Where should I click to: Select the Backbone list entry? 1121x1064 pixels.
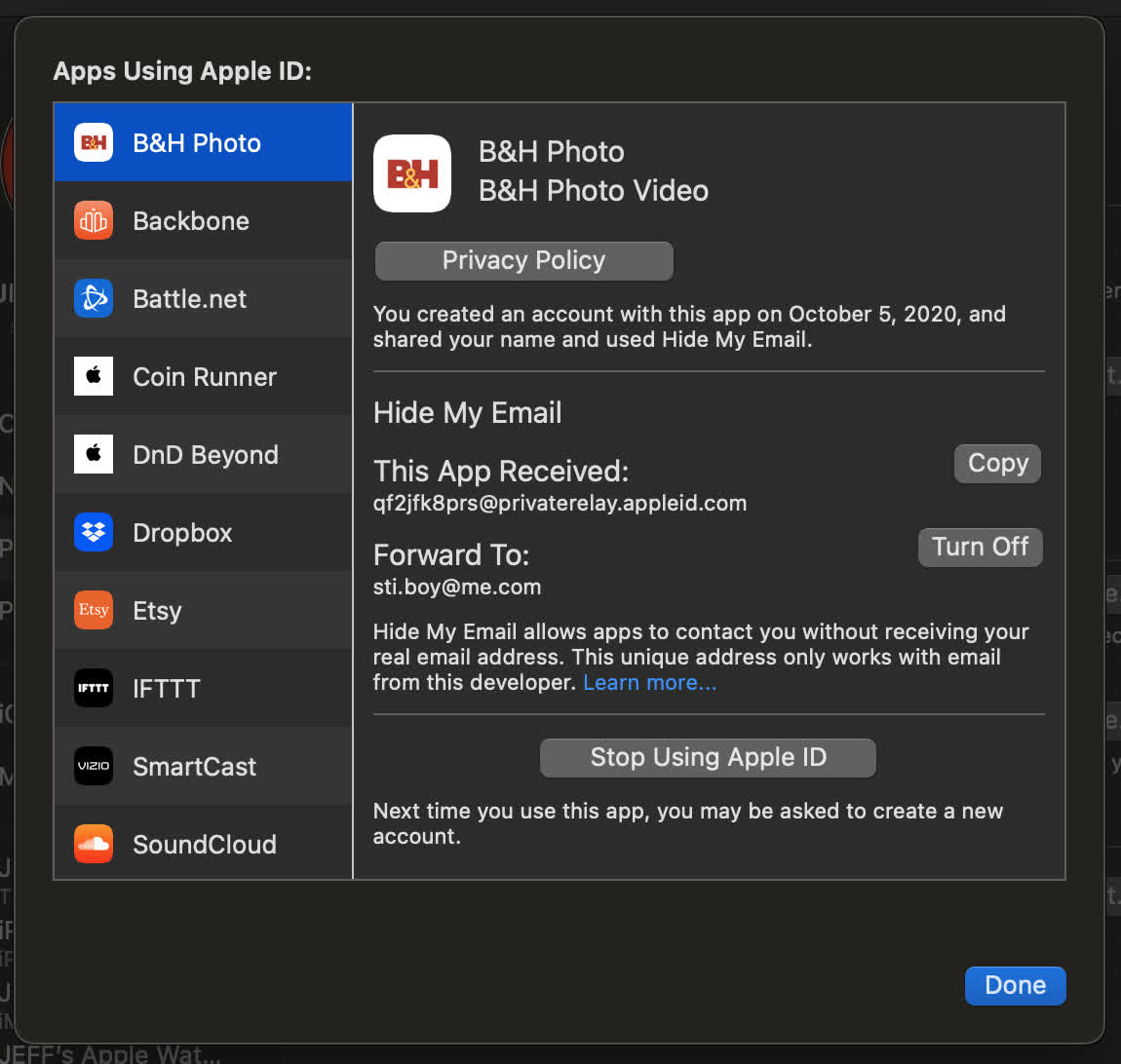pyautogui.click(x=203, y=221)
